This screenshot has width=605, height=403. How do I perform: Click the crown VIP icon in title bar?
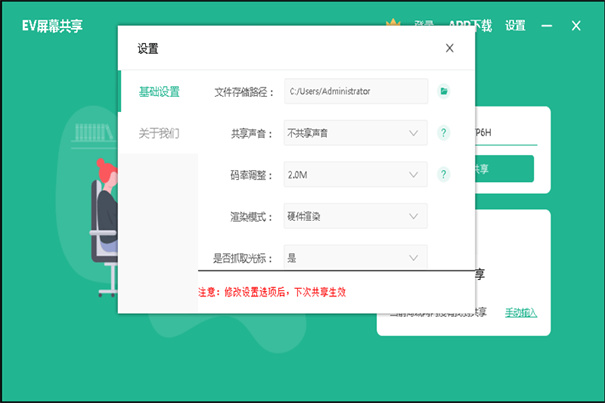point(393,22)
